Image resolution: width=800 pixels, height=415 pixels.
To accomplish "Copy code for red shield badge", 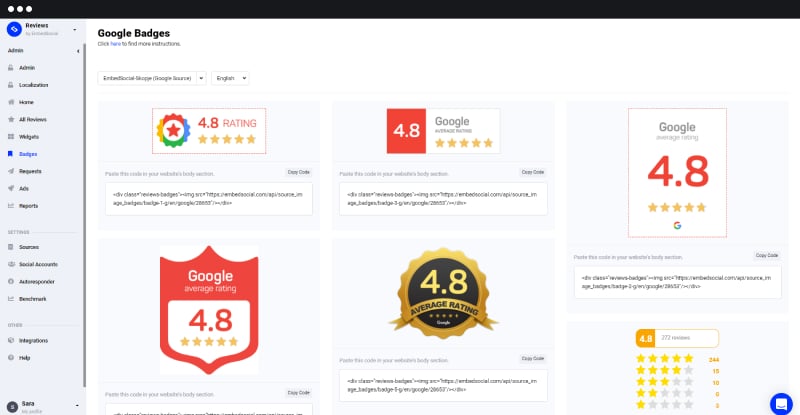I will [x=298, y=393].
